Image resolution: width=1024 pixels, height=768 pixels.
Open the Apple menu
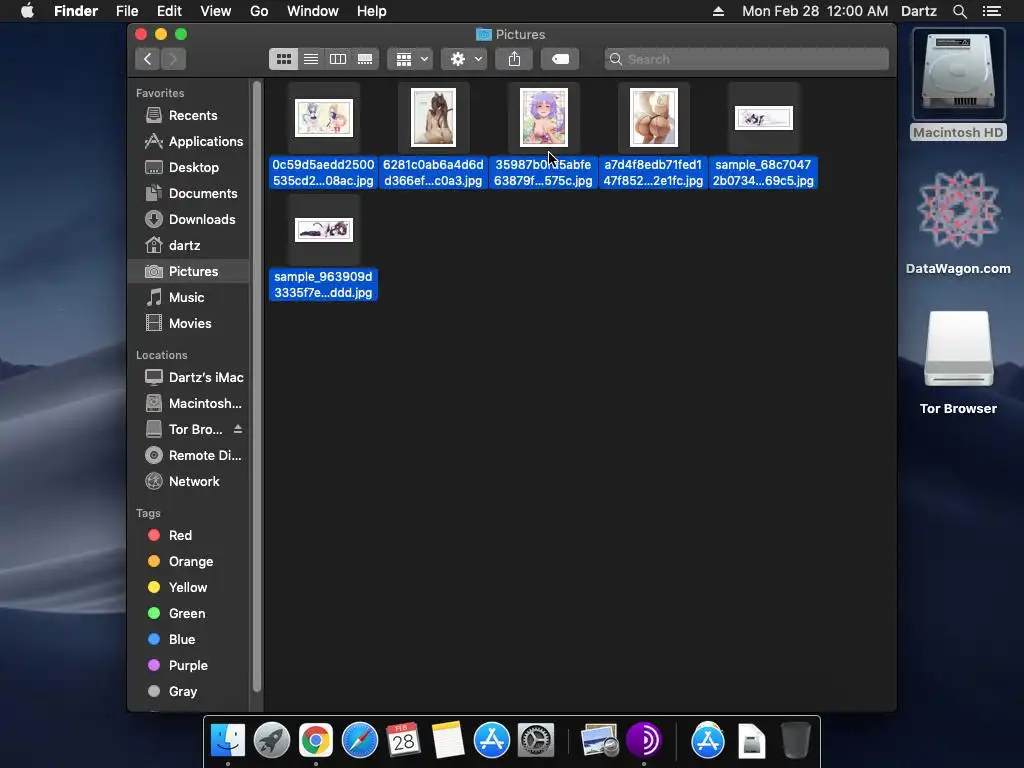tap(27, 11)
